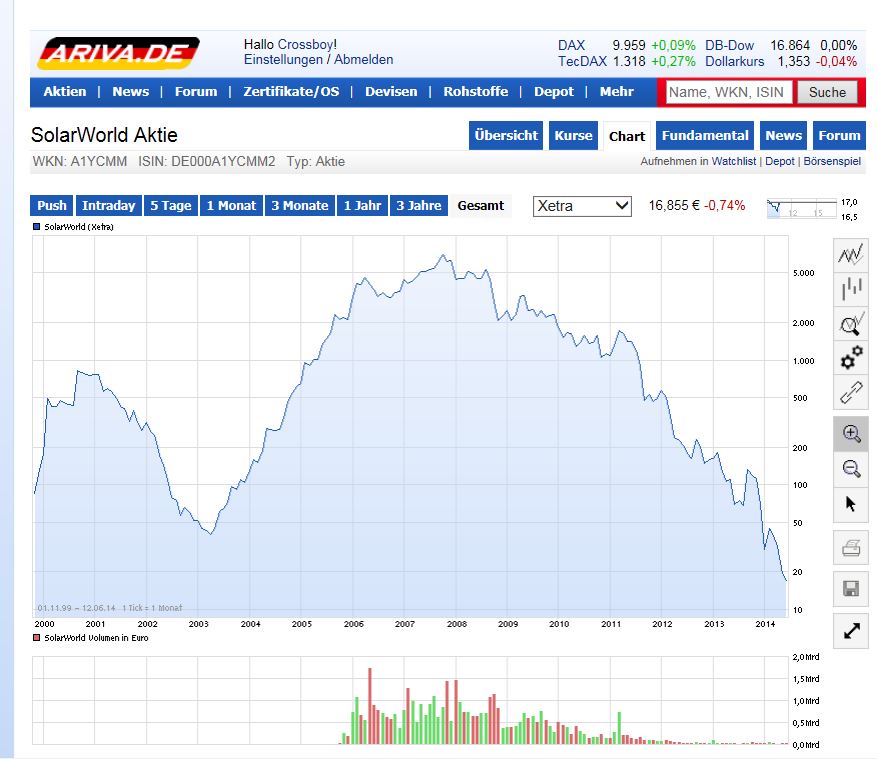
Task: Click the Einstellungen link
Action: coord(283,60)
